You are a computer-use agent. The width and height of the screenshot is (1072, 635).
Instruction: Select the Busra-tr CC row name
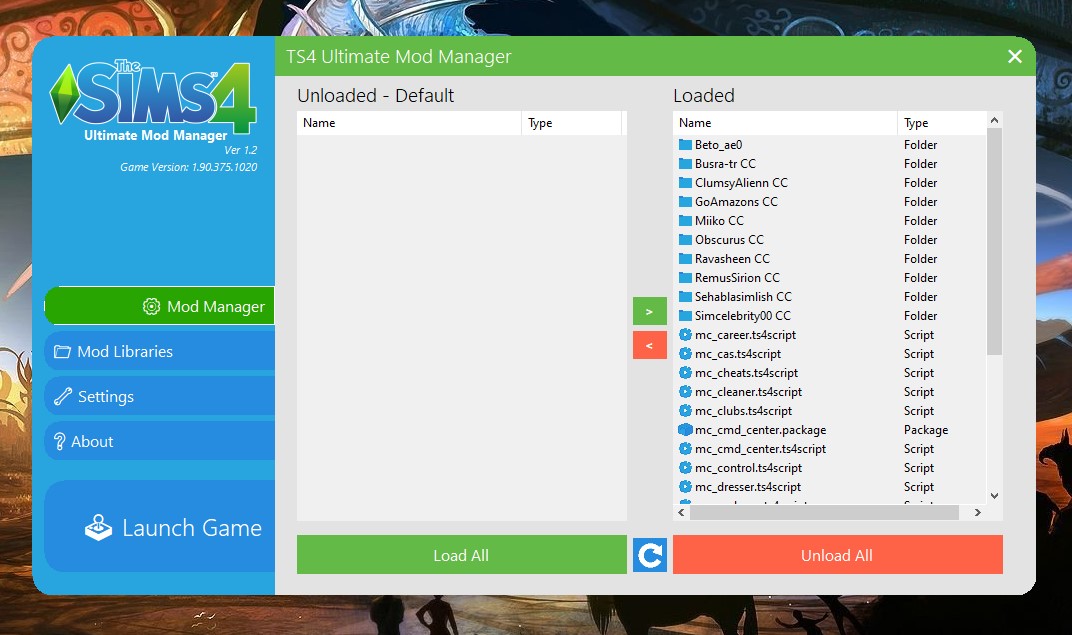(725, 164)
